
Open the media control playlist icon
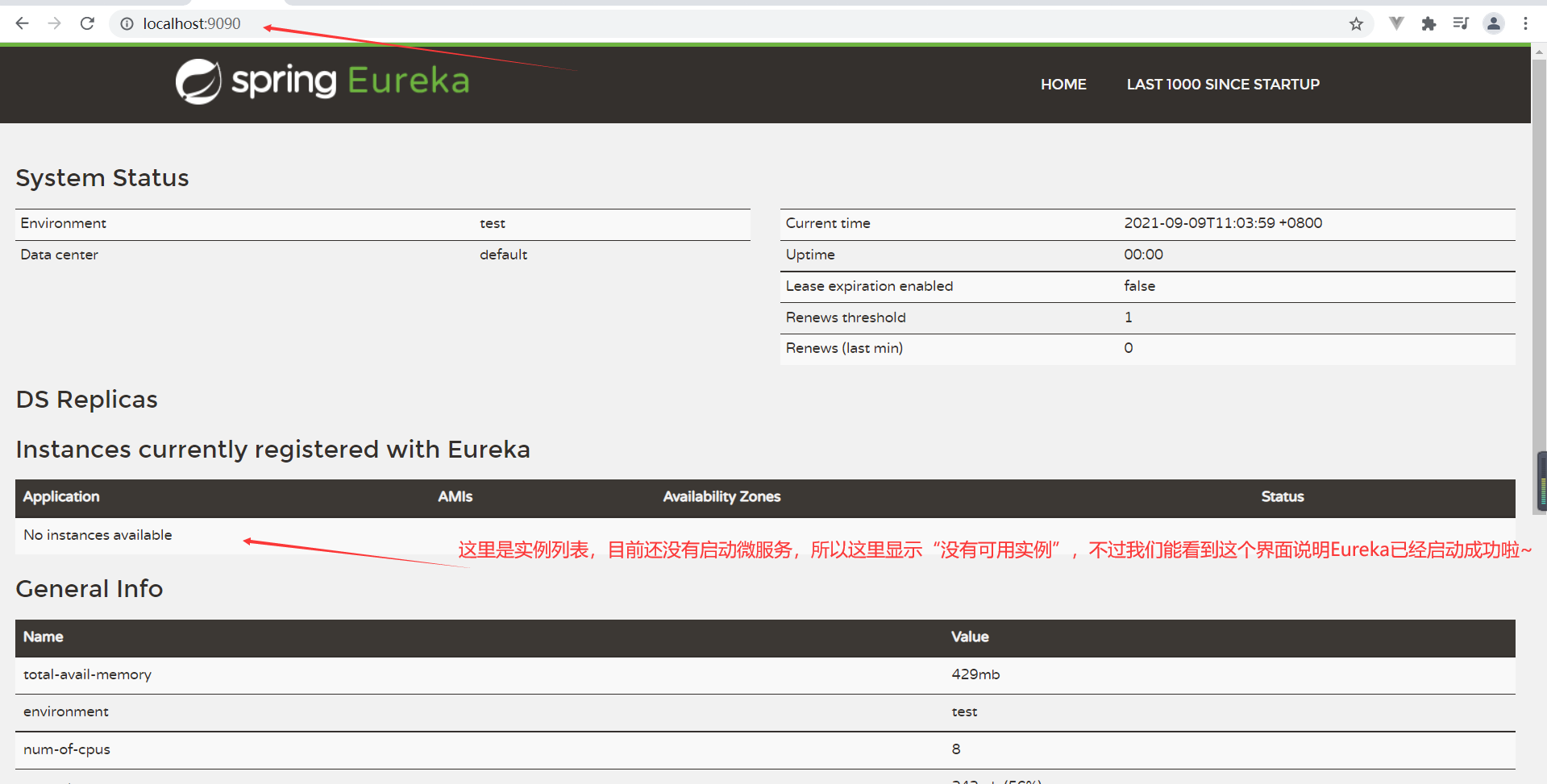coord(1461,23)
